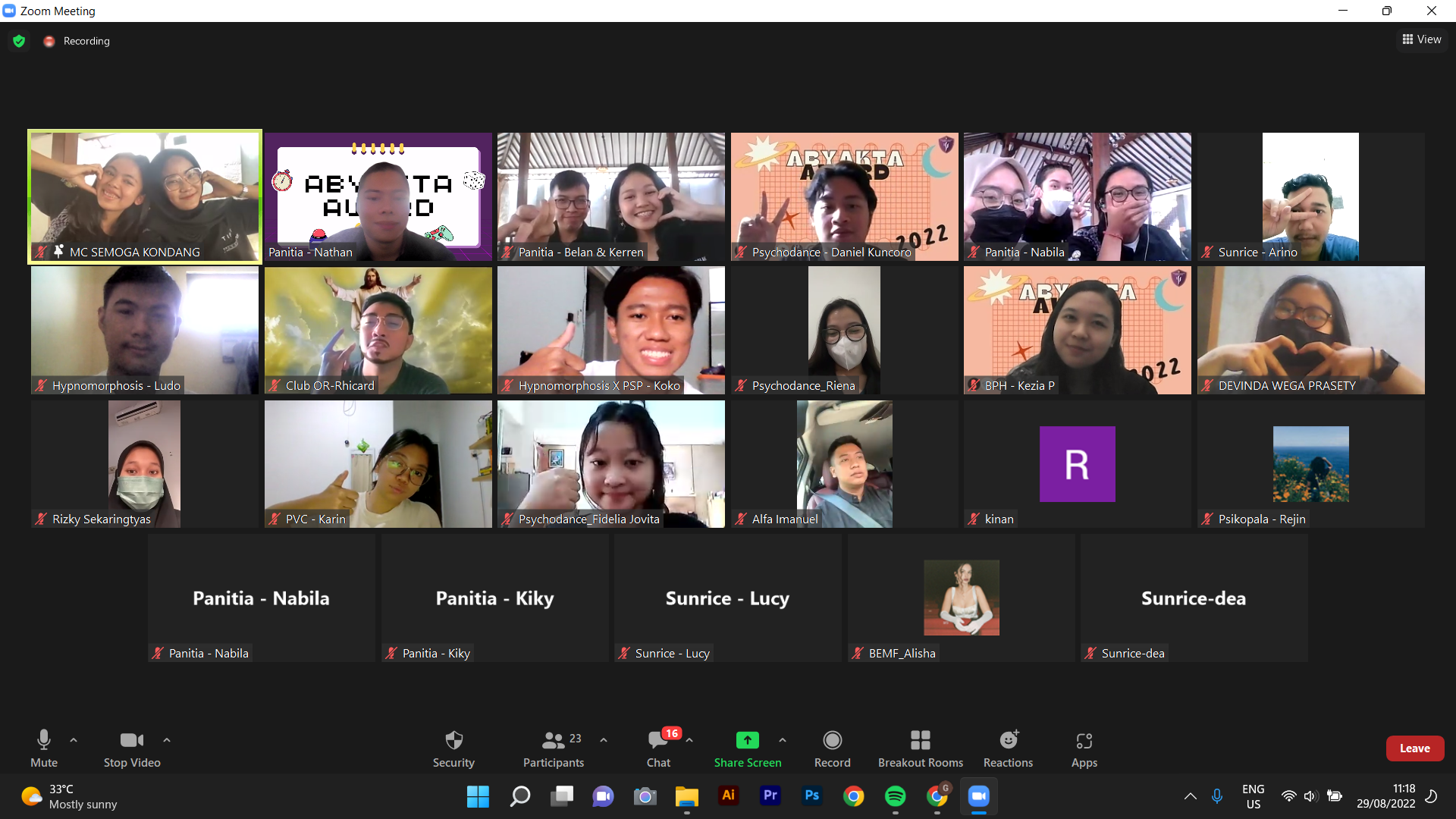The image size is (1456, 819).
Task: Click the green encryption shield icon
Action: tap(19, 41)
